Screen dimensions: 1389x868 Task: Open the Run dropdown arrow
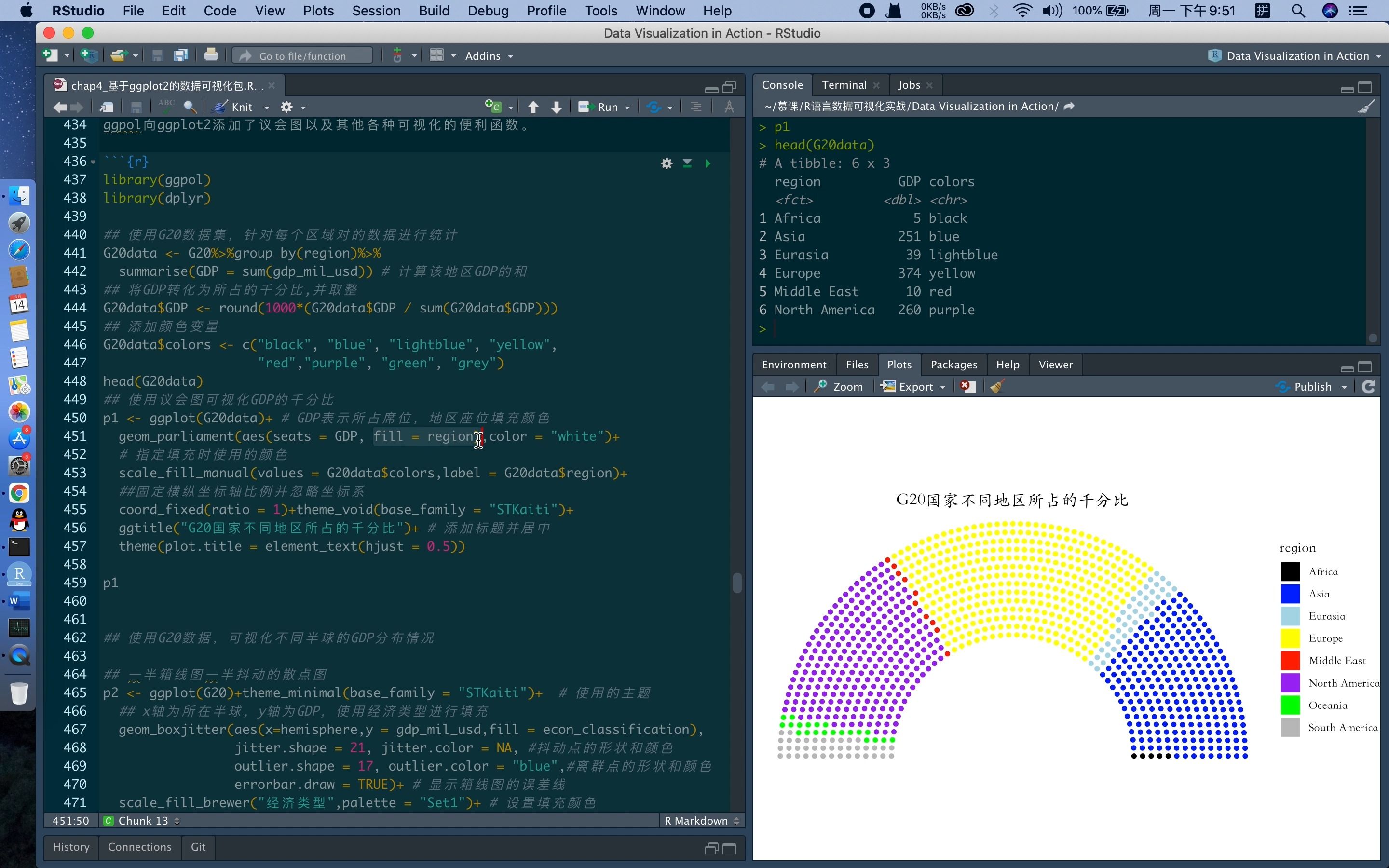click(x=627, y=108)
